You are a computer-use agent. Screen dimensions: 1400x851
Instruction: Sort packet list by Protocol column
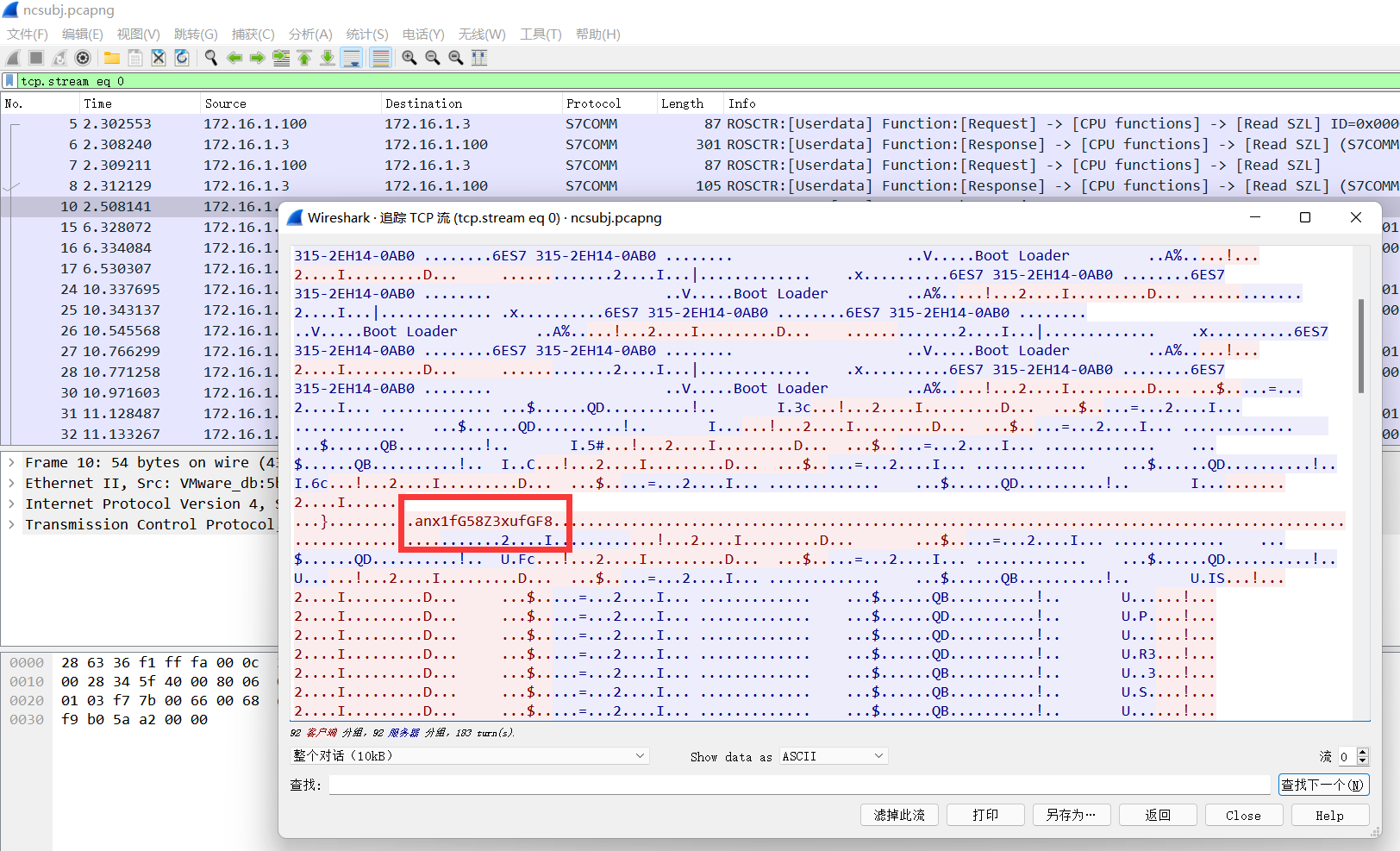(609, 103)
